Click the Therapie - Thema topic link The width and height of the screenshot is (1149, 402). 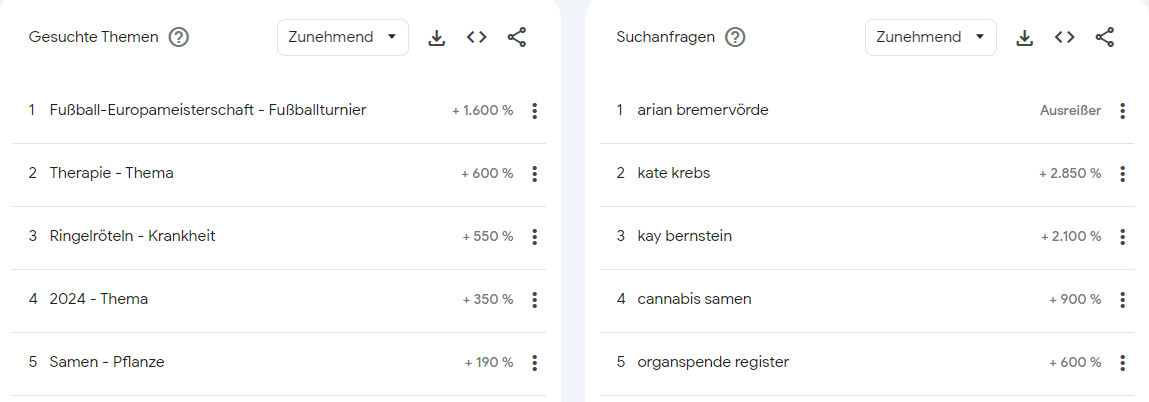111,174
